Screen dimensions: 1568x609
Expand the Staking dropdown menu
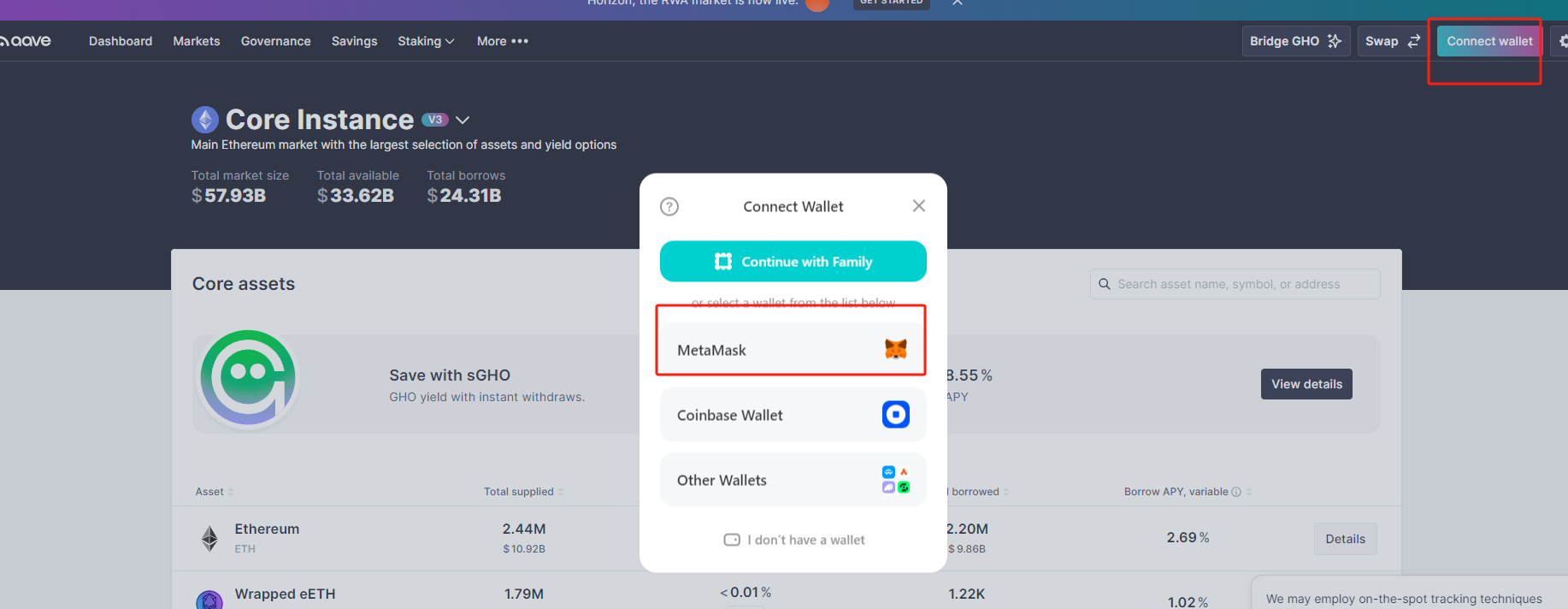click(x=426, y=41)
